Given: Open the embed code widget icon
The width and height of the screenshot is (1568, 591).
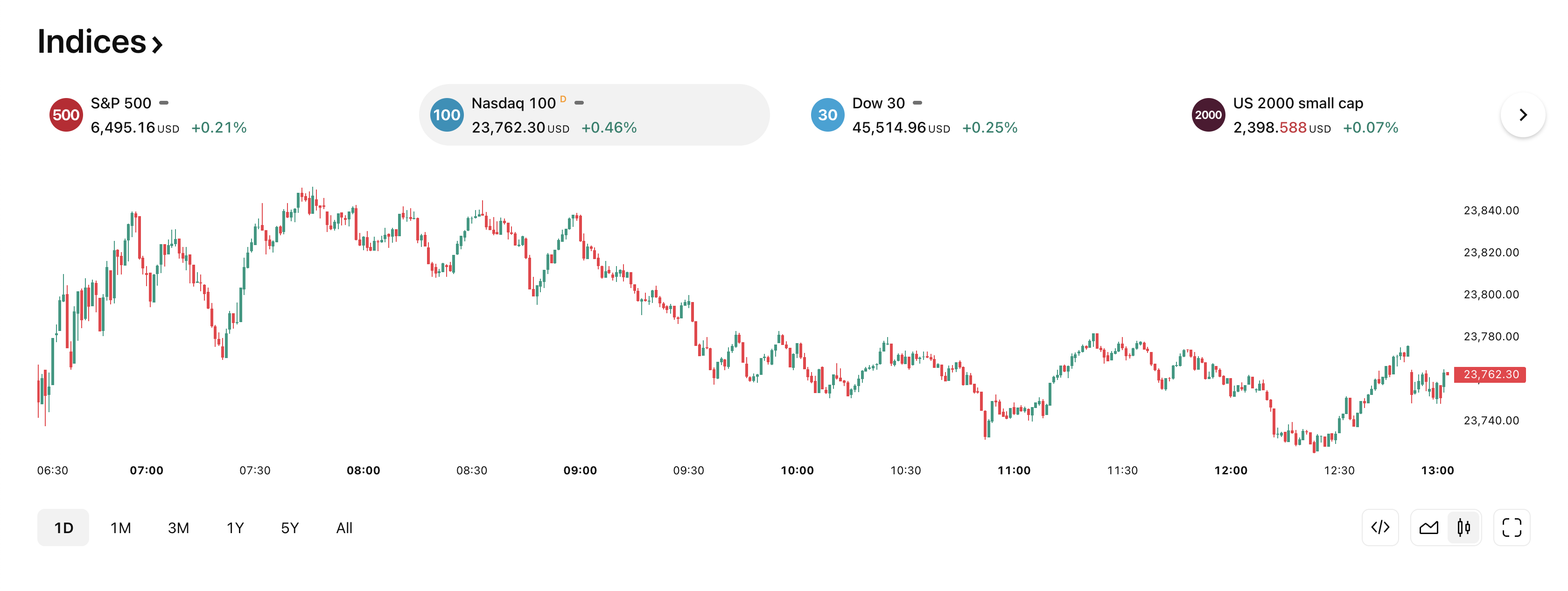Looking at the screenshot, I should (x=1380, y=527).
